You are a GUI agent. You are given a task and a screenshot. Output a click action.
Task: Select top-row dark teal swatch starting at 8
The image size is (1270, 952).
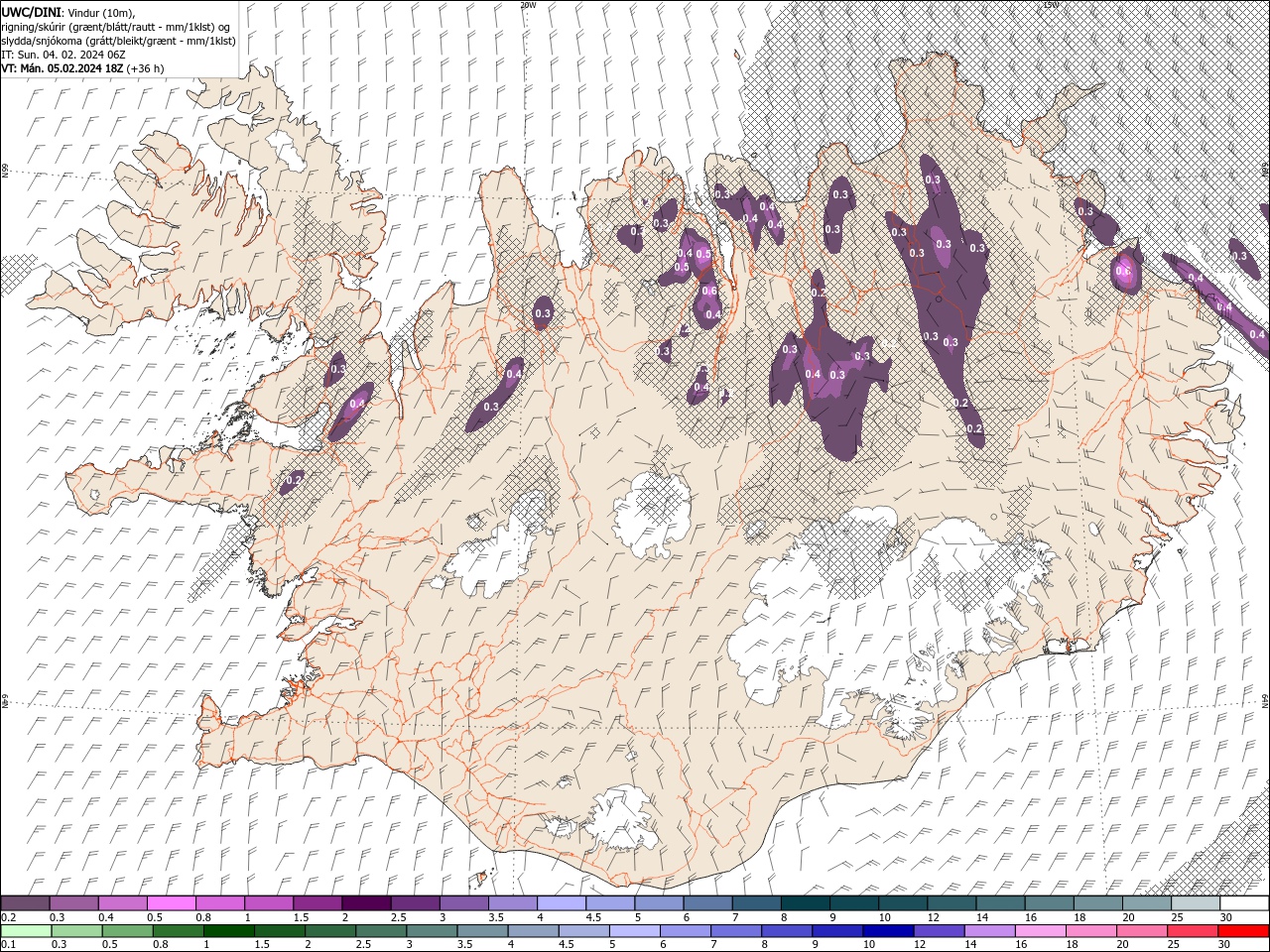pyautogui.click(x=805, y=903)
